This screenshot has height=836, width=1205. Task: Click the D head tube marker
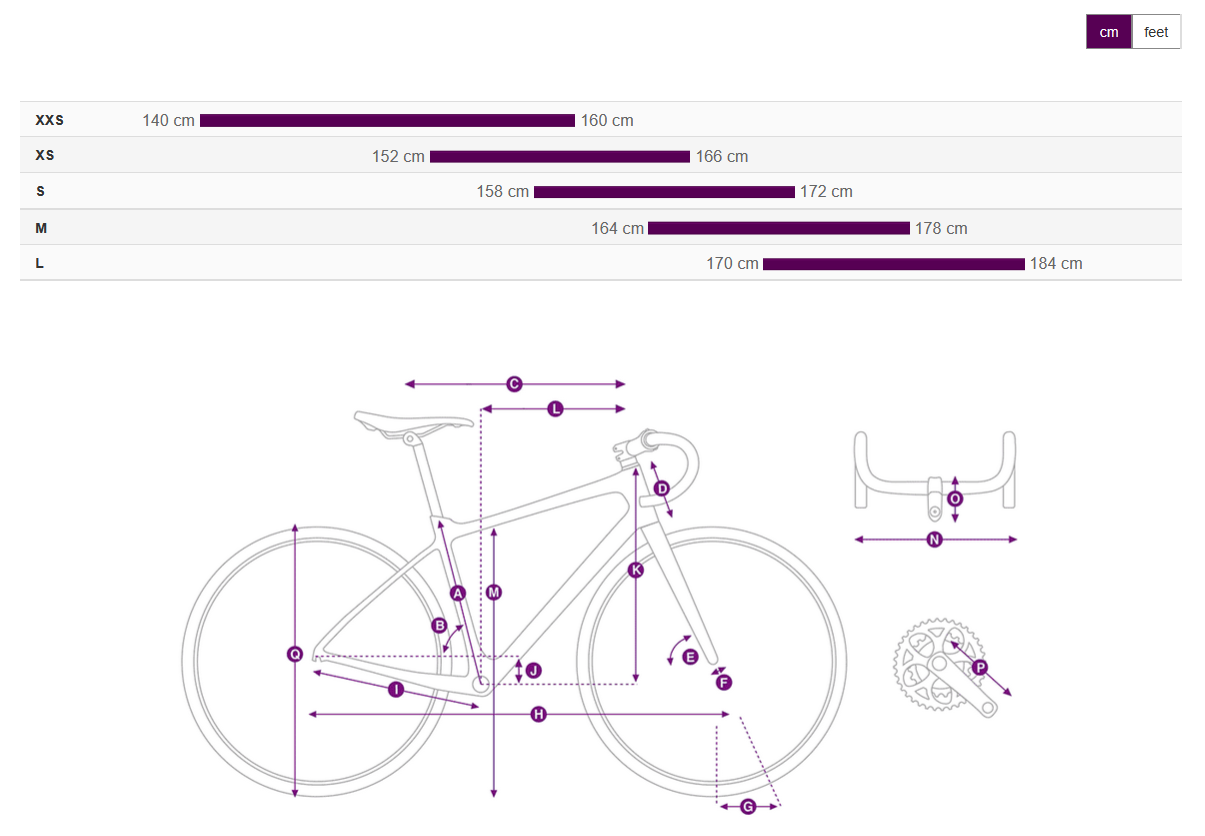(661, 488)
